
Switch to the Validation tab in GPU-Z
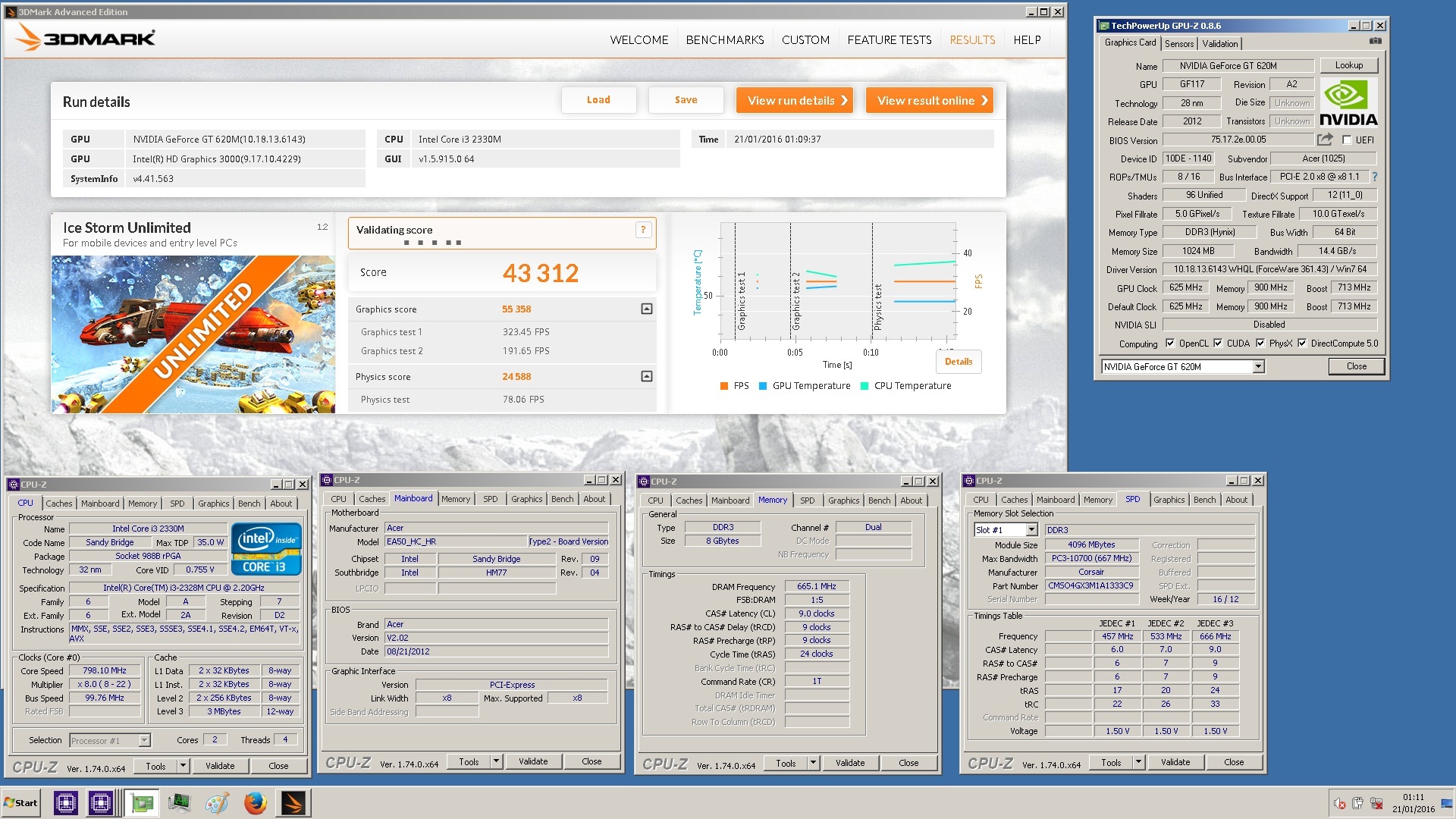[x=1219, y=44]
